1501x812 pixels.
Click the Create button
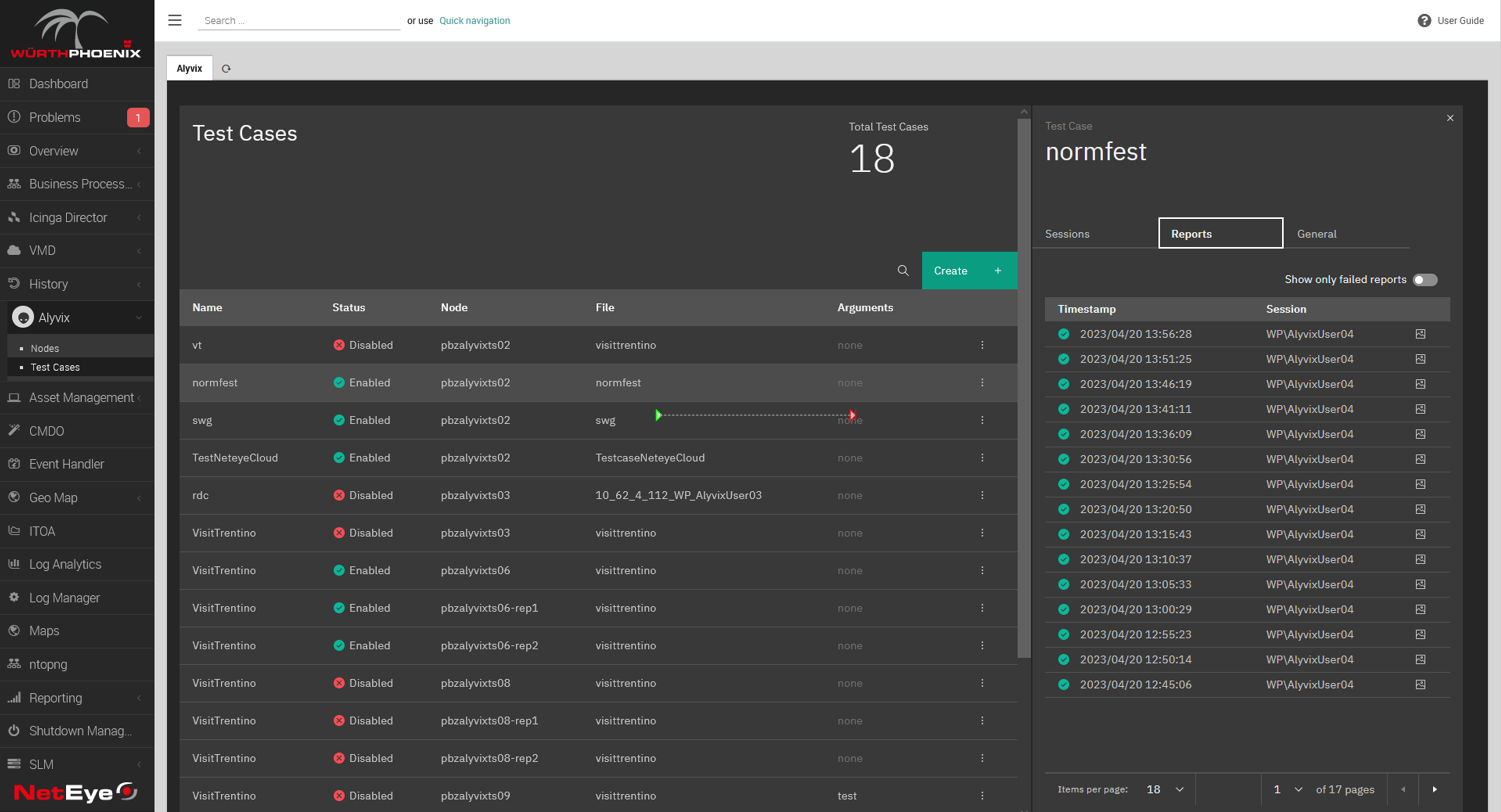click(969, 271)
